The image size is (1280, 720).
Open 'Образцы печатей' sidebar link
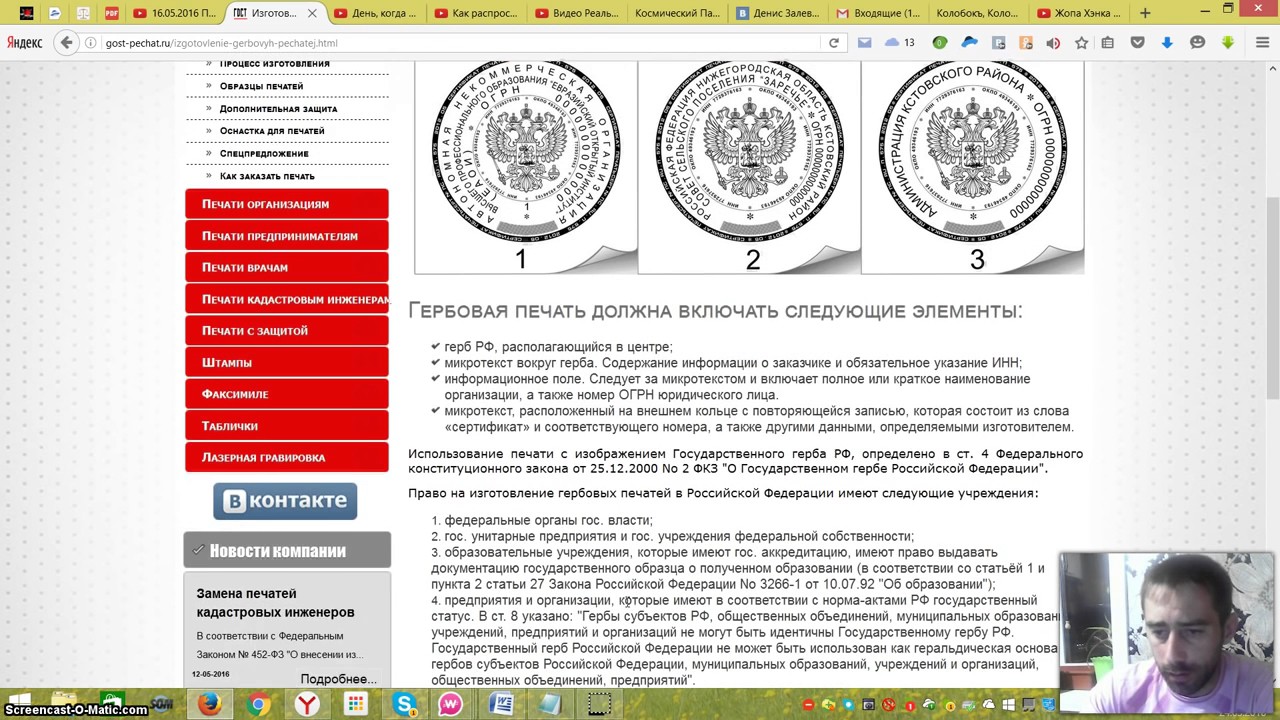click(x=261, y=86)
